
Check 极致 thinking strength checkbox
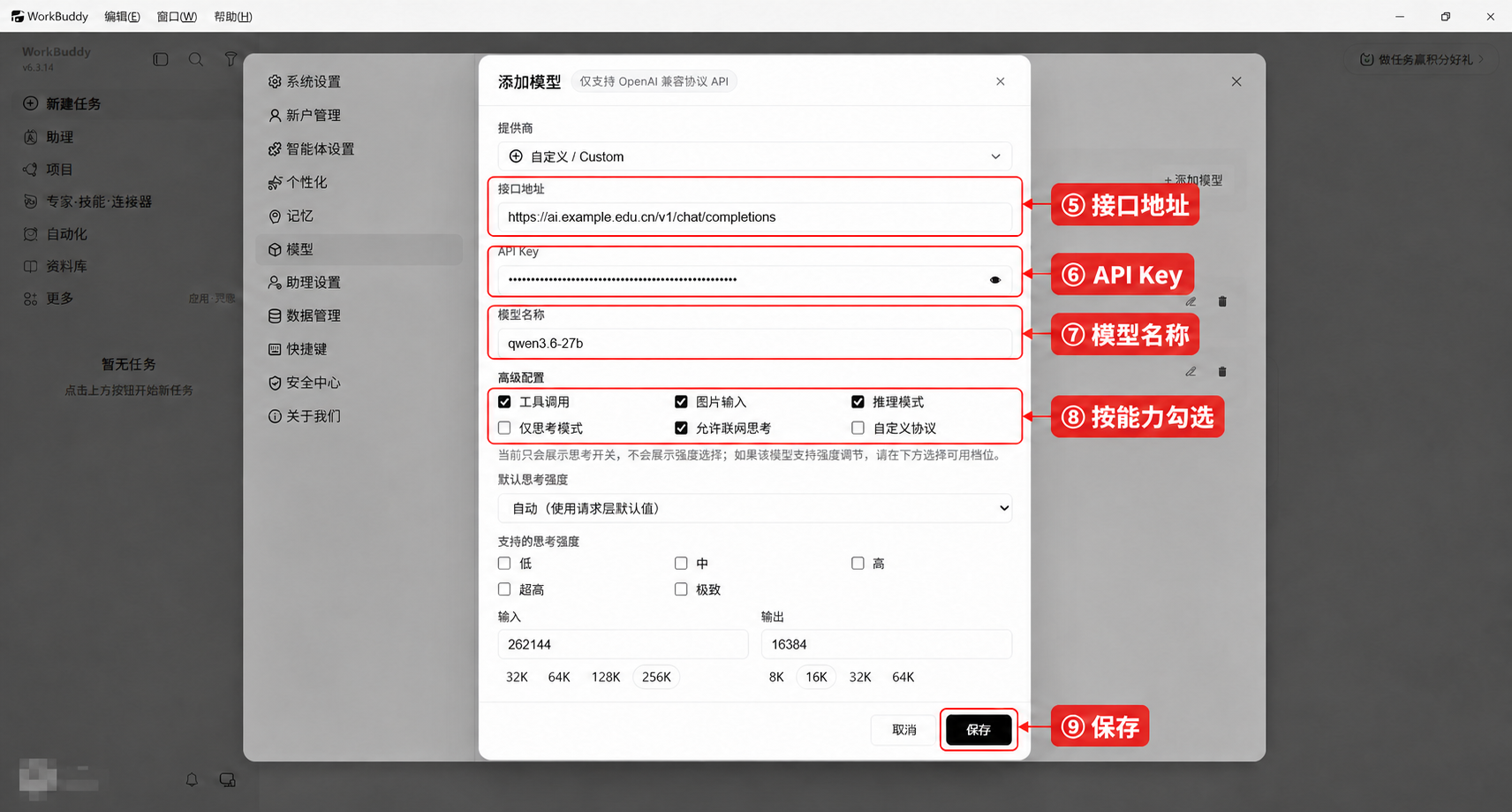(x=681, y=588)
